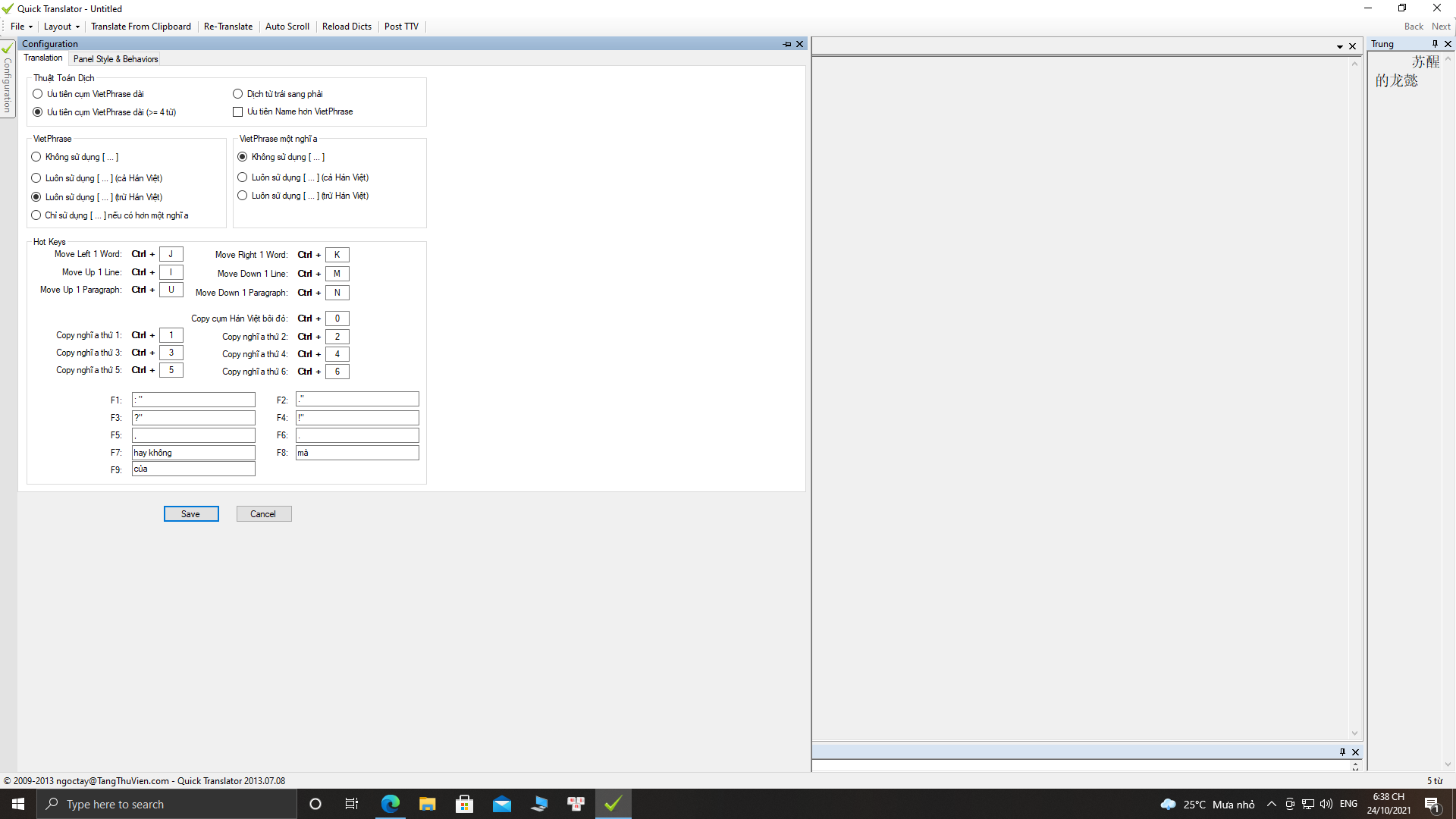Pin the Configuration panel
This screenshot has width=1456, height=819.
tap(787, 44)
